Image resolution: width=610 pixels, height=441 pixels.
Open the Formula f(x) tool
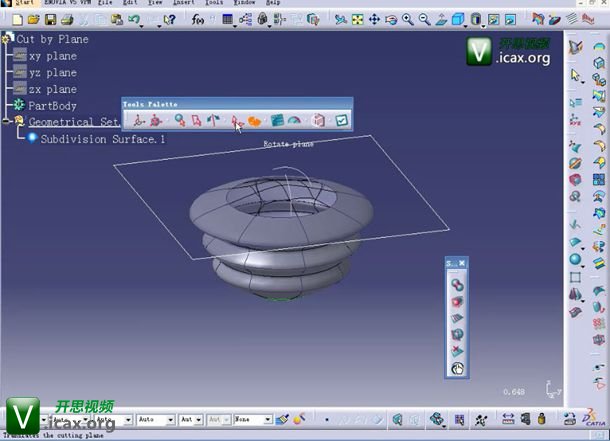point(199,19)
